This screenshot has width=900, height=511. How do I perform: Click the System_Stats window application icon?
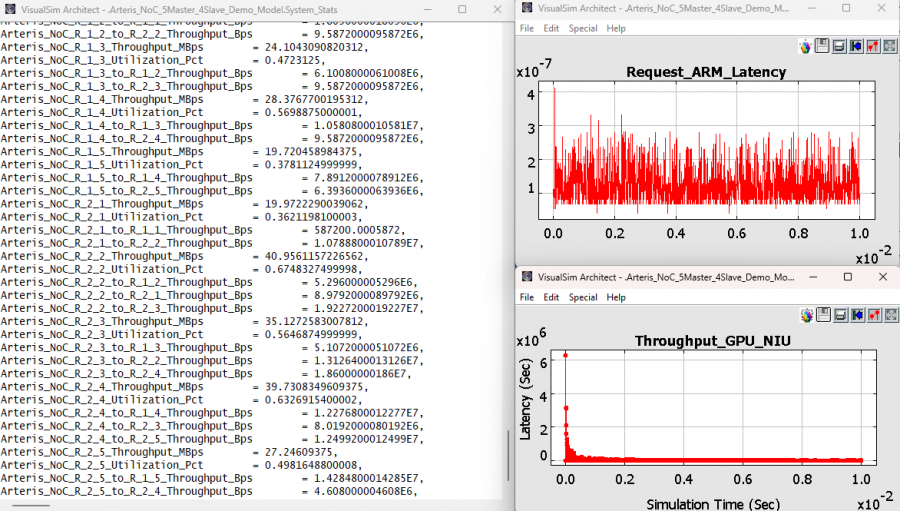[11, 8]
